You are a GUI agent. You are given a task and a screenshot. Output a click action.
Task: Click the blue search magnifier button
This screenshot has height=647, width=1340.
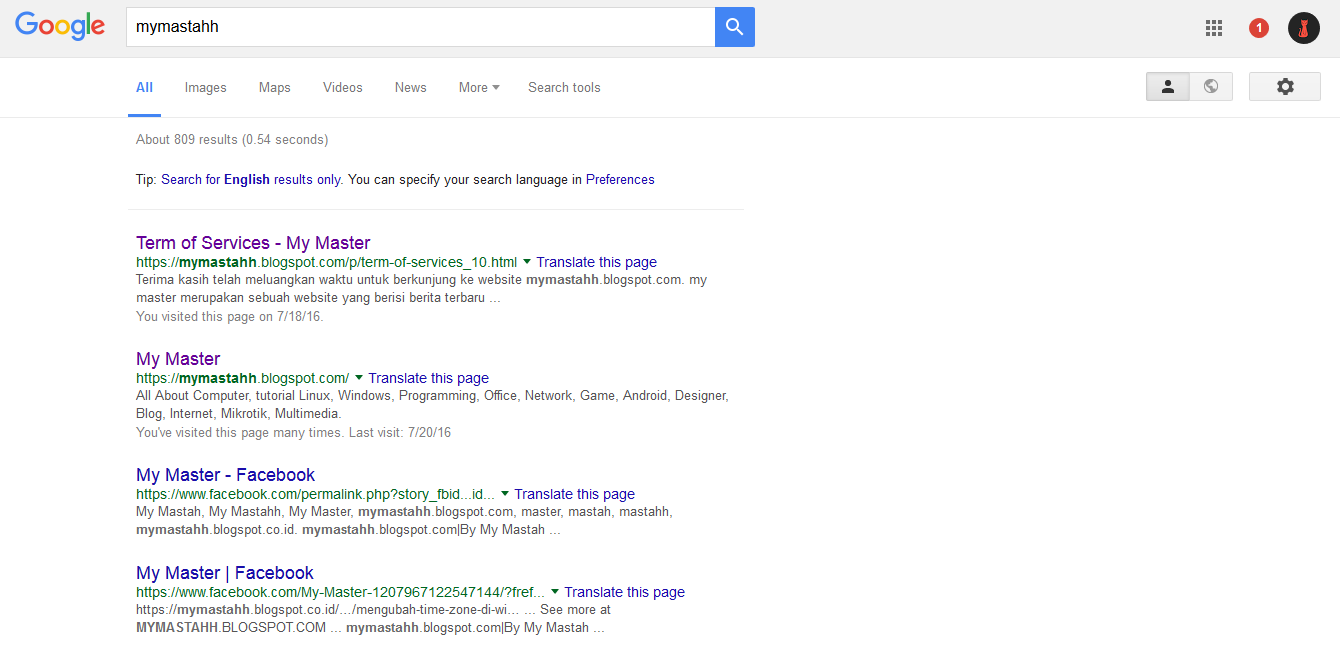[x=735, y=27]
